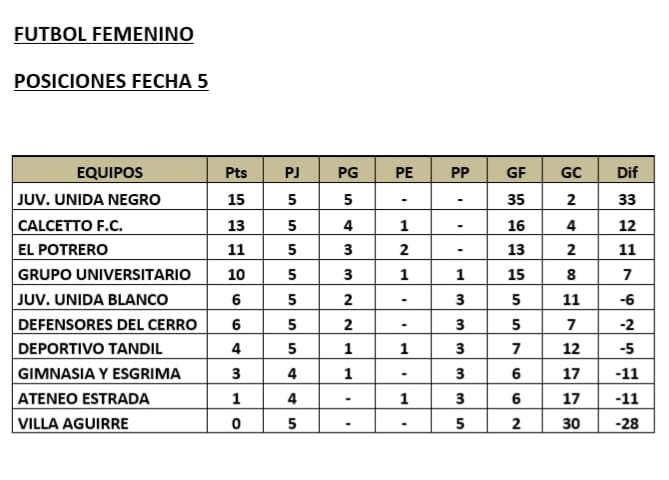Click the GC column header
The width and height of the screenshot is (669, 480).
(571, 173)
